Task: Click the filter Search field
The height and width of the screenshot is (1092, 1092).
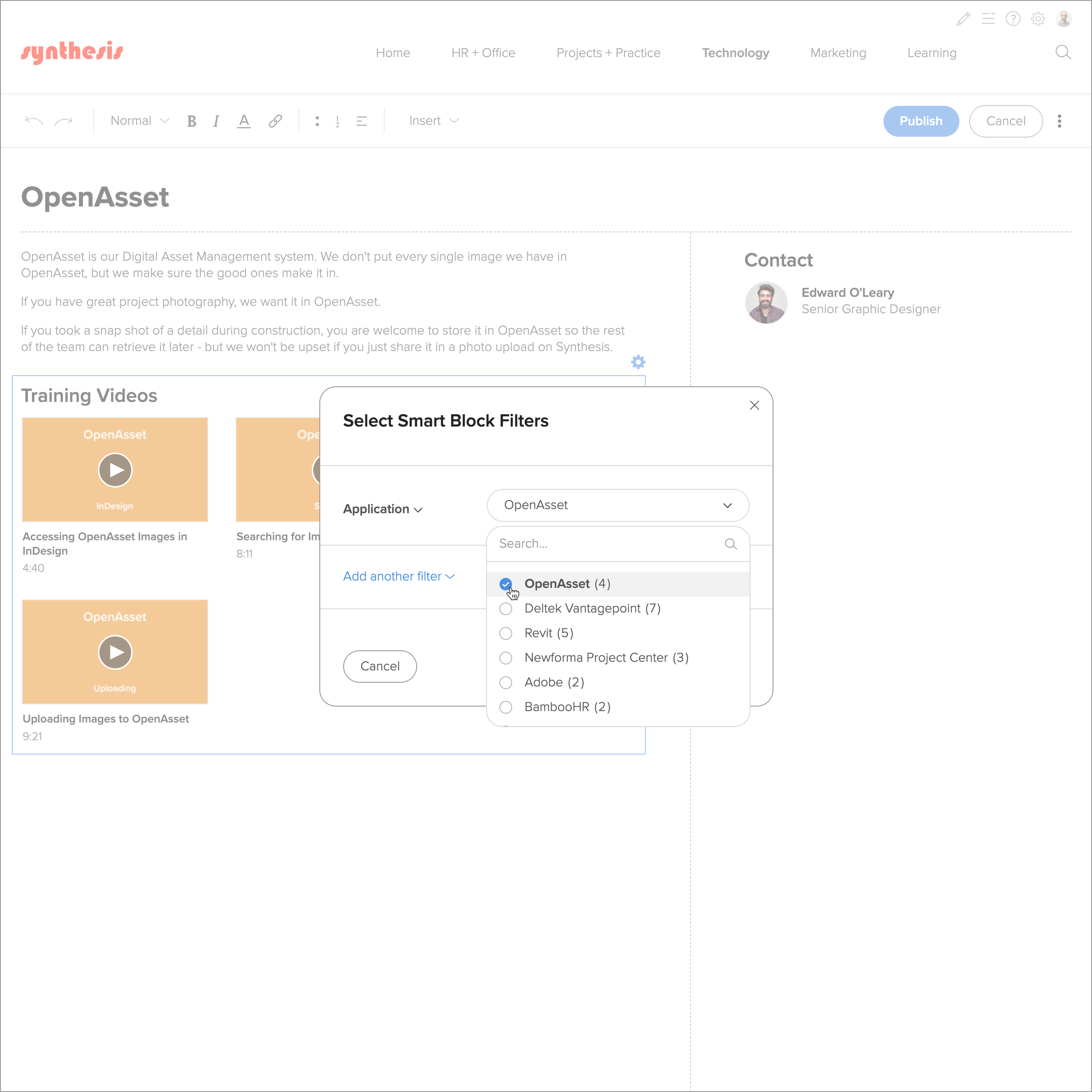Action: [x=608, y=543]
